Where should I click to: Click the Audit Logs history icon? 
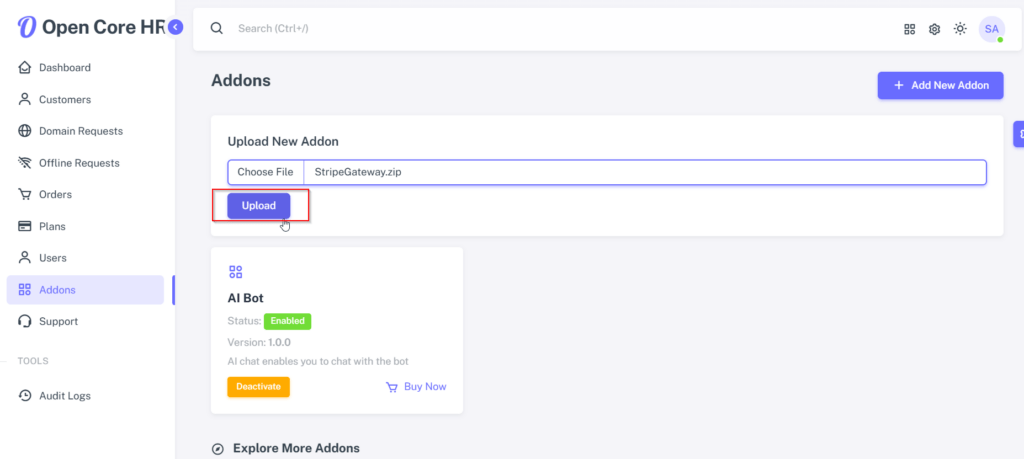tap(25, 396)
